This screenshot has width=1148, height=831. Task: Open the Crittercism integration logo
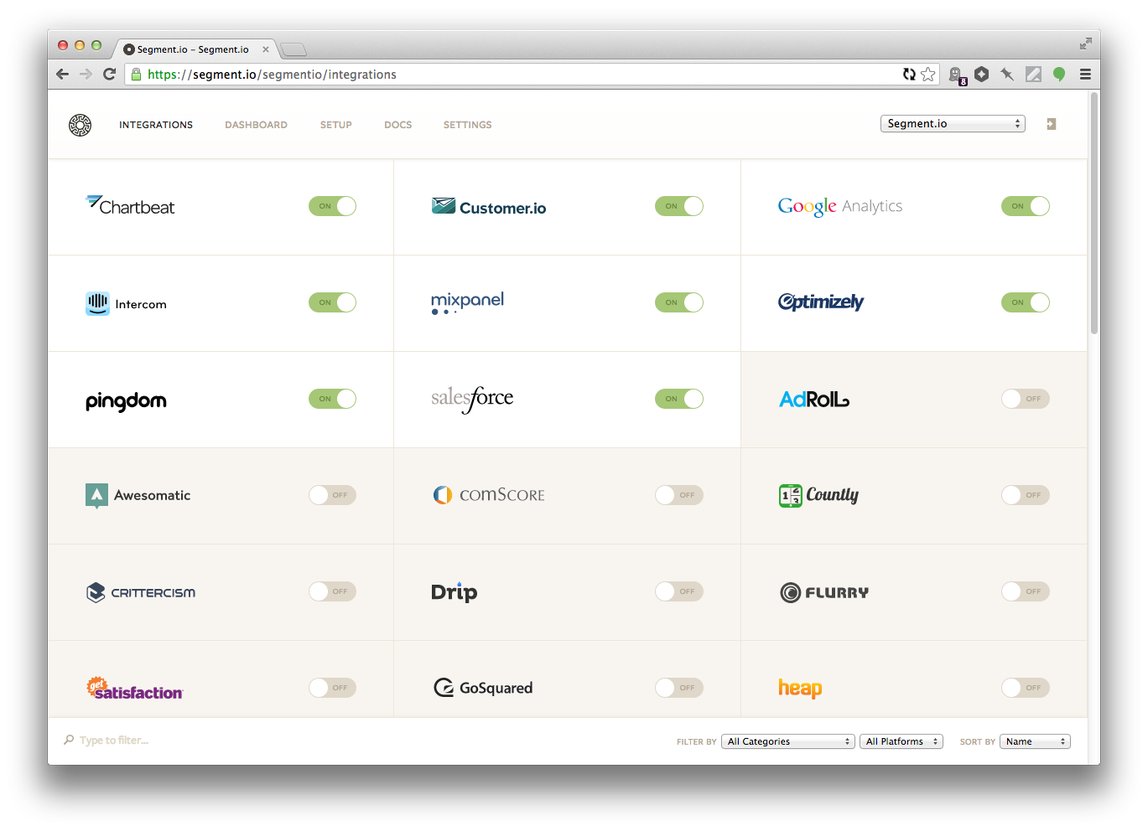tap(141, 592)
